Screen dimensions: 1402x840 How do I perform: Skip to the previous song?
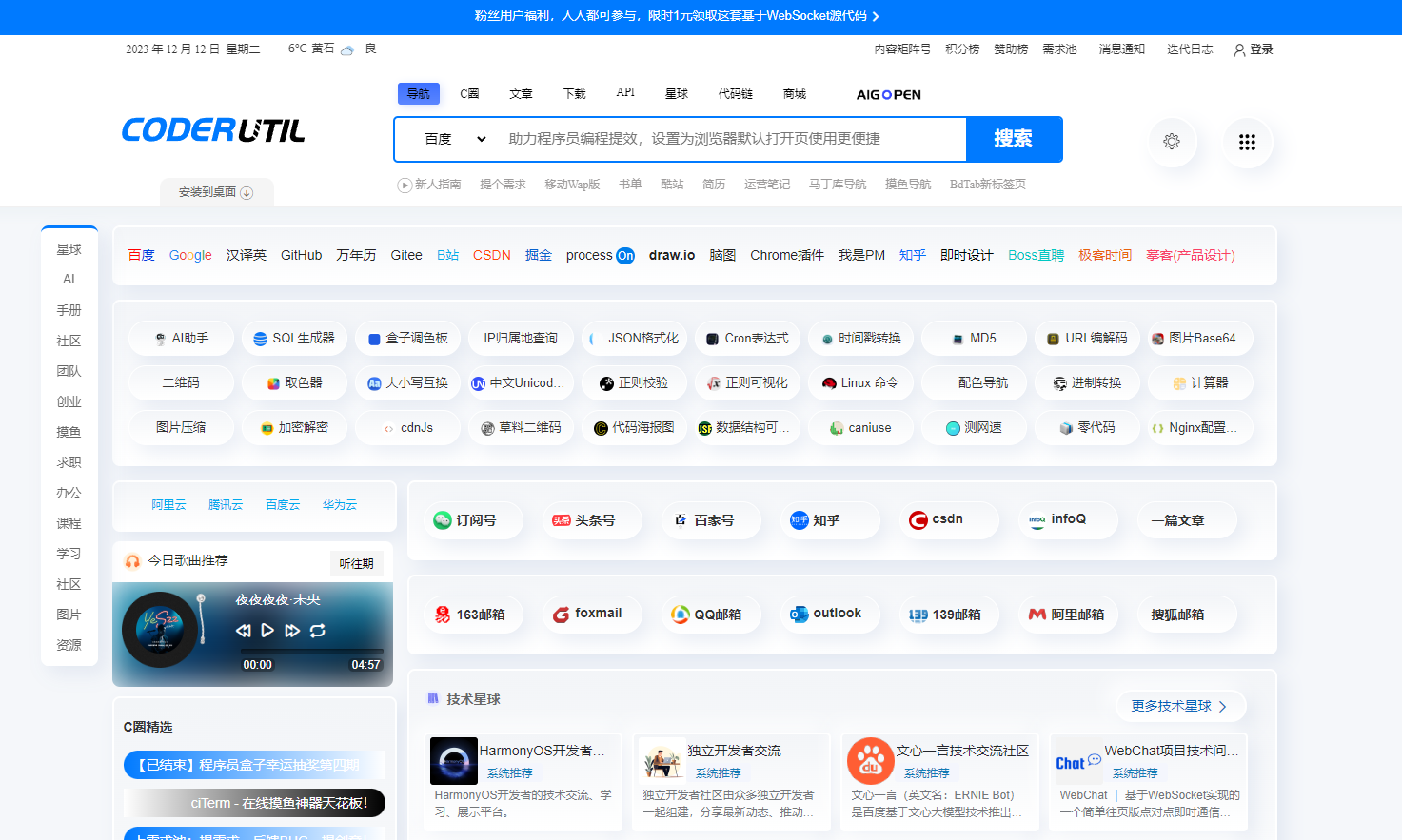point(244,631)
